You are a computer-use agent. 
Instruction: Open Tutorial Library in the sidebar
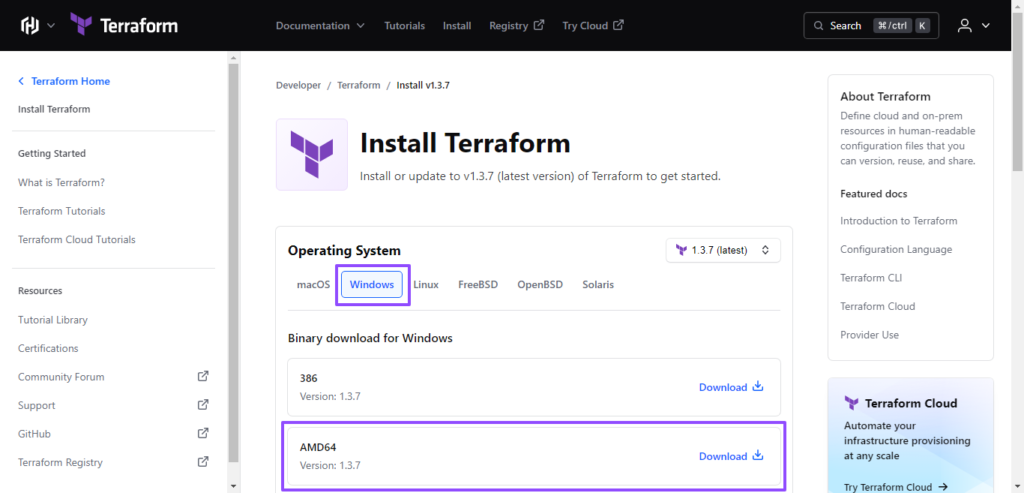pyautogui.click(x=53, y=320)
